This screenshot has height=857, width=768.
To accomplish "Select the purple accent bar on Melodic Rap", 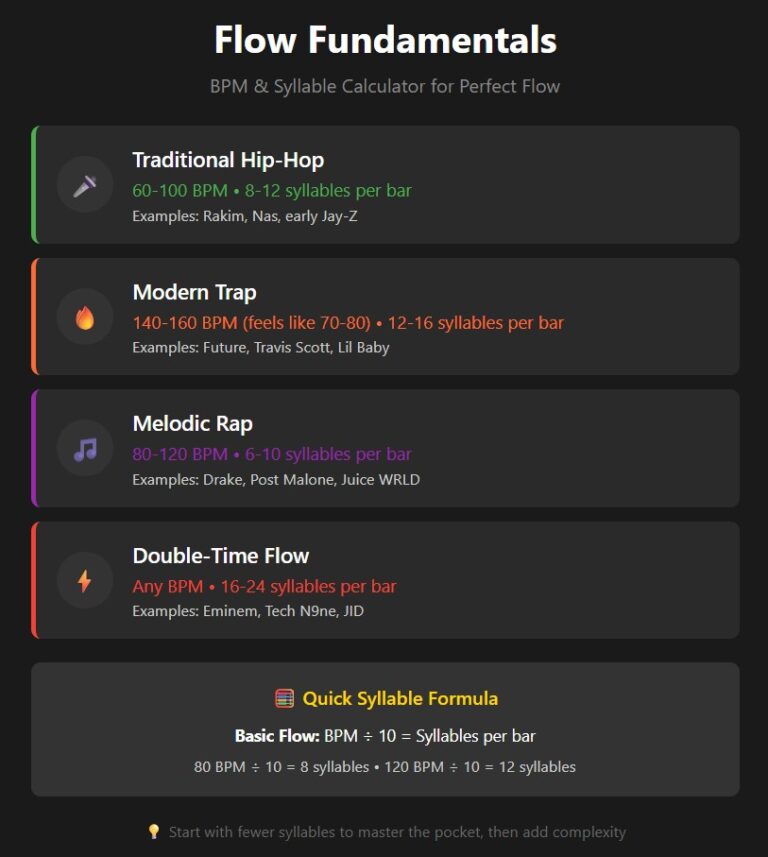I will tap(33, 448).
